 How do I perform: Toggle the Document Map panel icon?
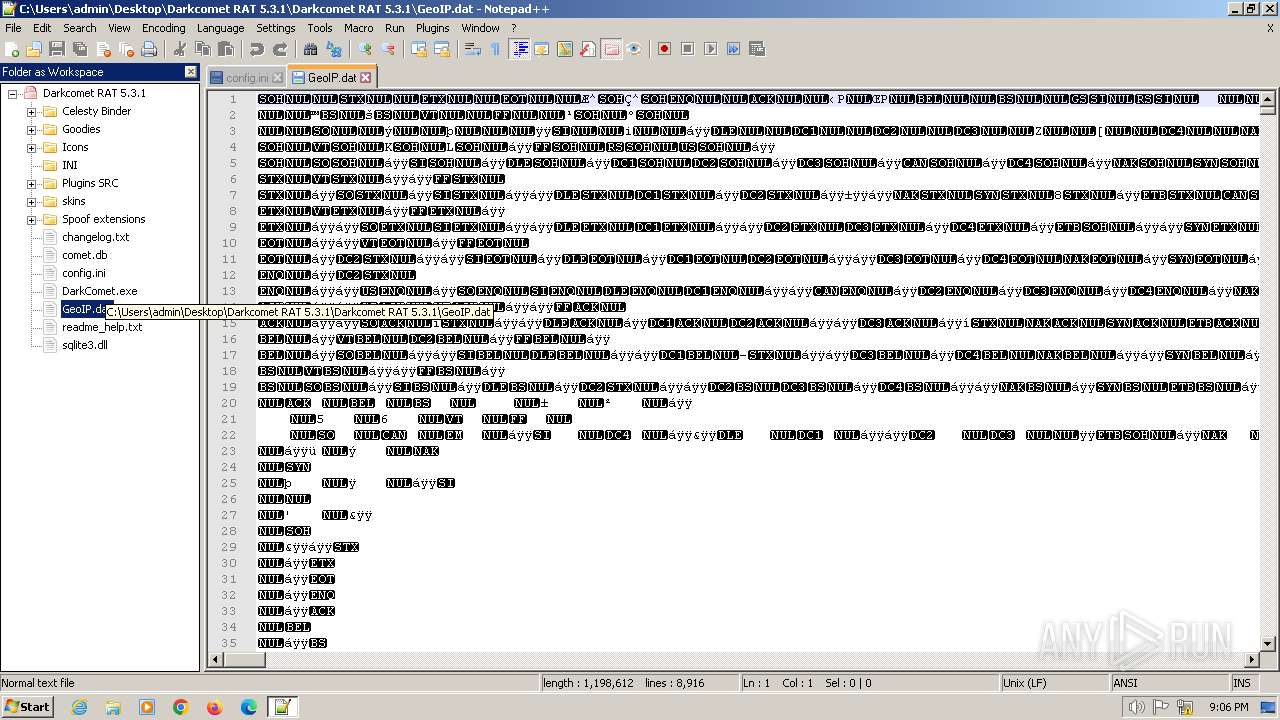click(564, 49)
